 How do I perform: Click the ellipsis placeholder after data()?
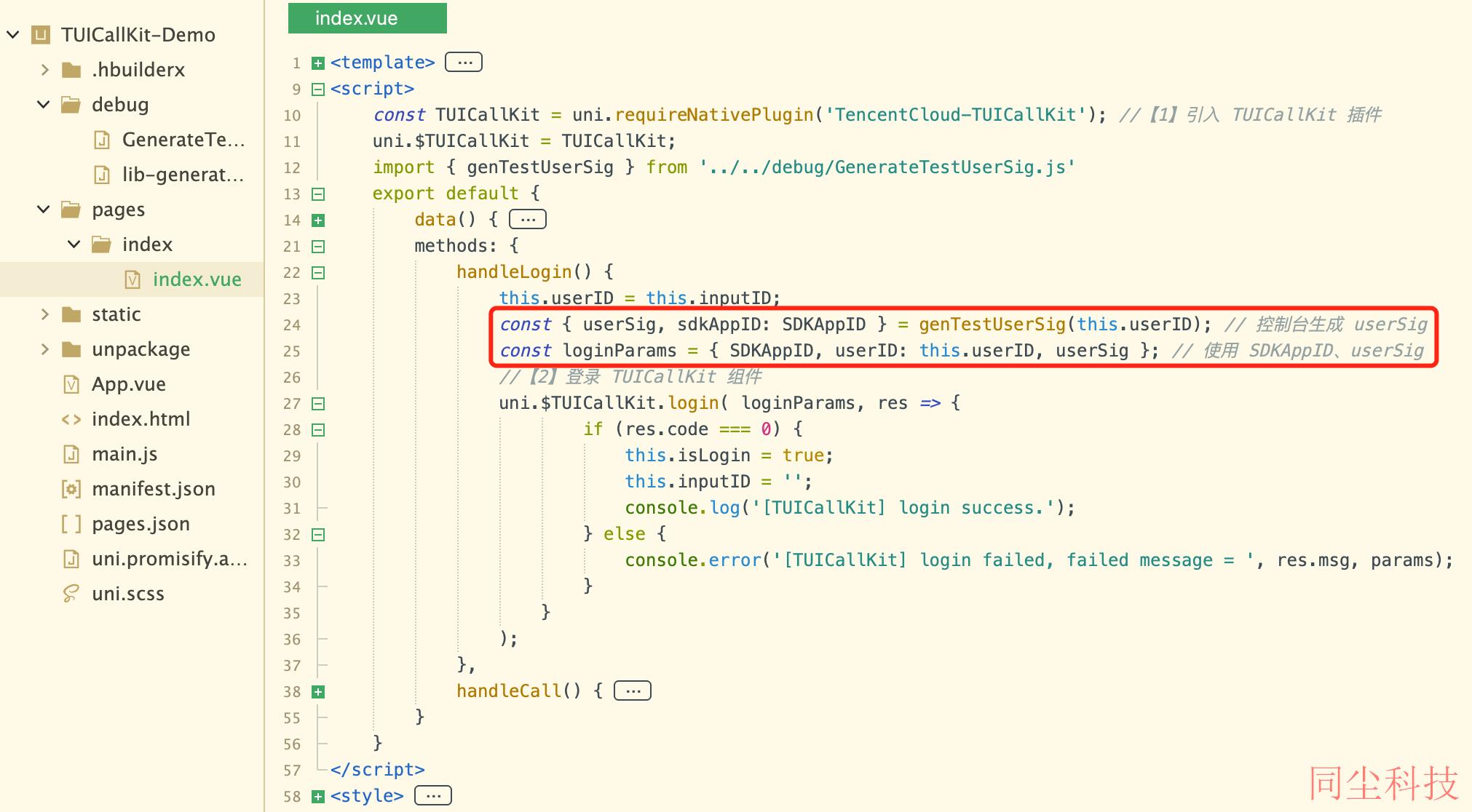point(528,219)
